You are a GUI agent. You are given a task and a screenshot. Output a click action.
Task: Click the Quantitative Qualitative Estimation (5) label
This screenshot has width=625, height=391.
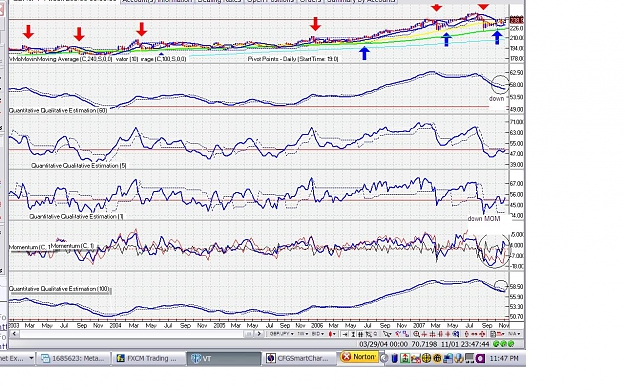pos(79,165)
